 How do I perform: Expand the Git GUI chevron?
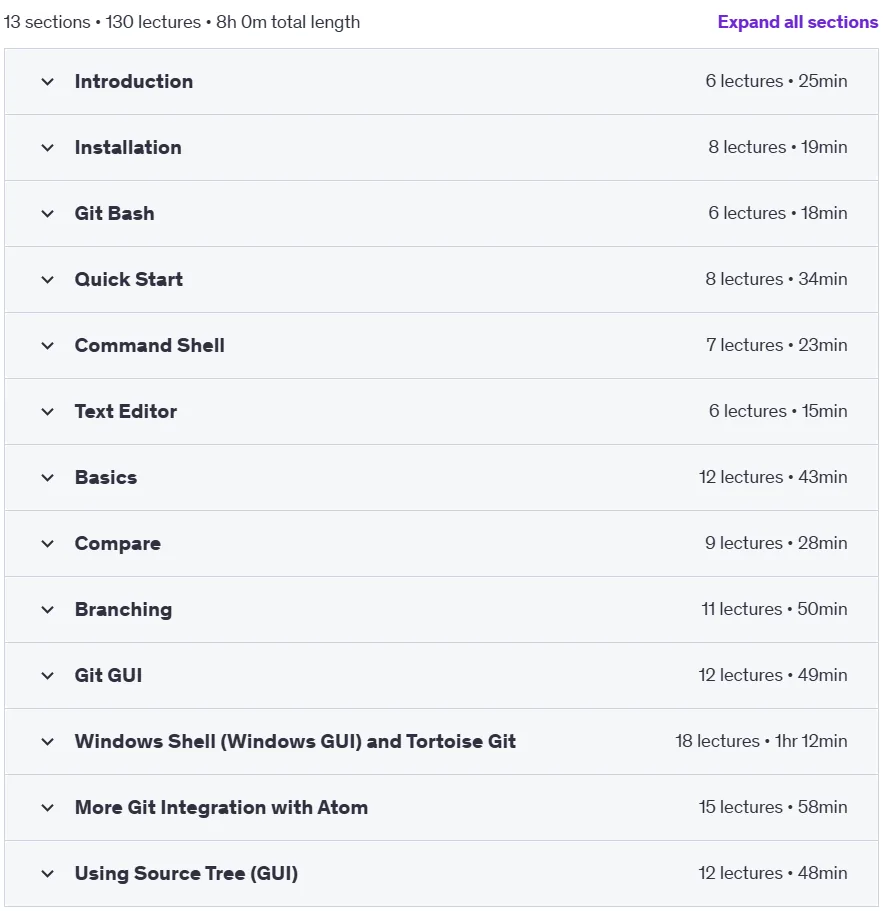[48, 676]
